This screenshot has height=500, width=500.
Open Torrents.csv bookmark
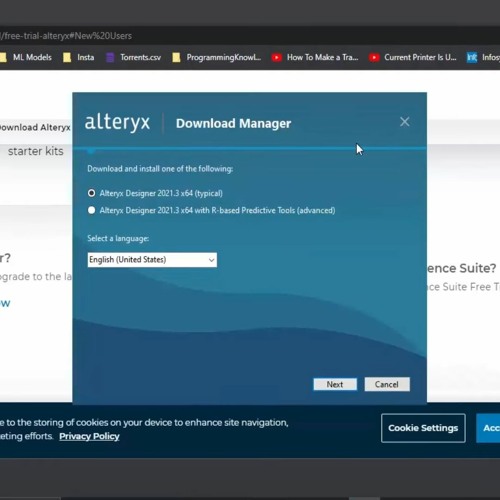click(133, 57)
